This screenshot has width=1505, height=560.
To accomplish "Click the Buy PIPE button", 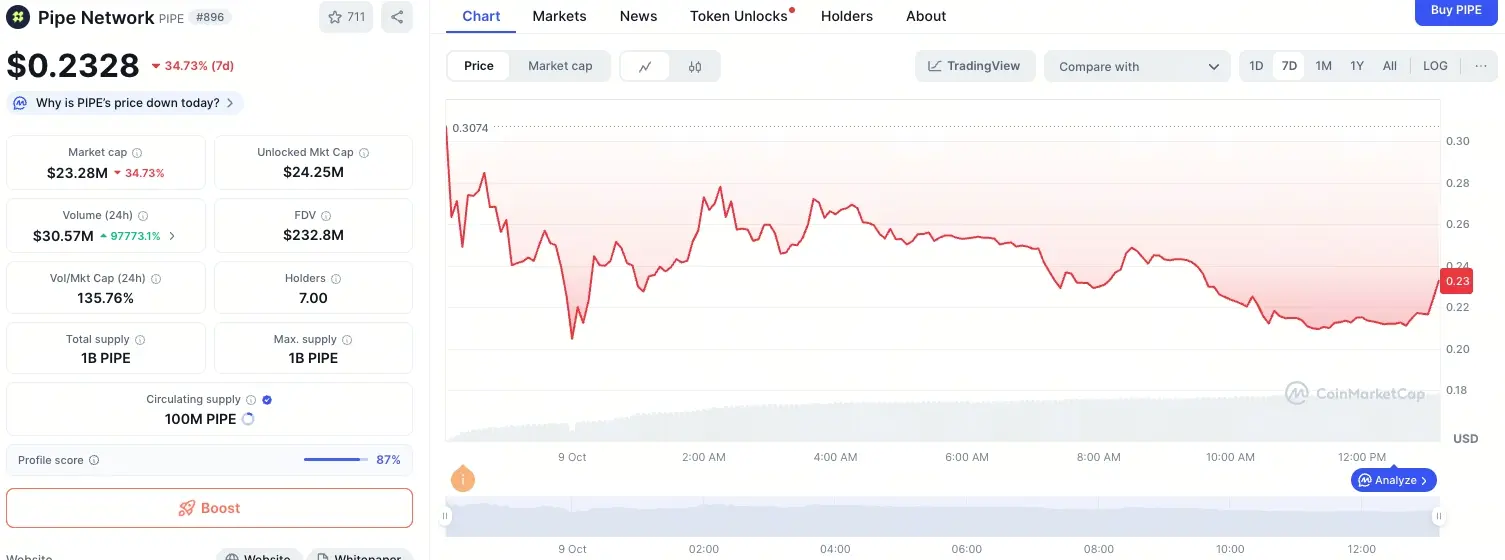I will pyautogui.click(x=1456, y=11).
